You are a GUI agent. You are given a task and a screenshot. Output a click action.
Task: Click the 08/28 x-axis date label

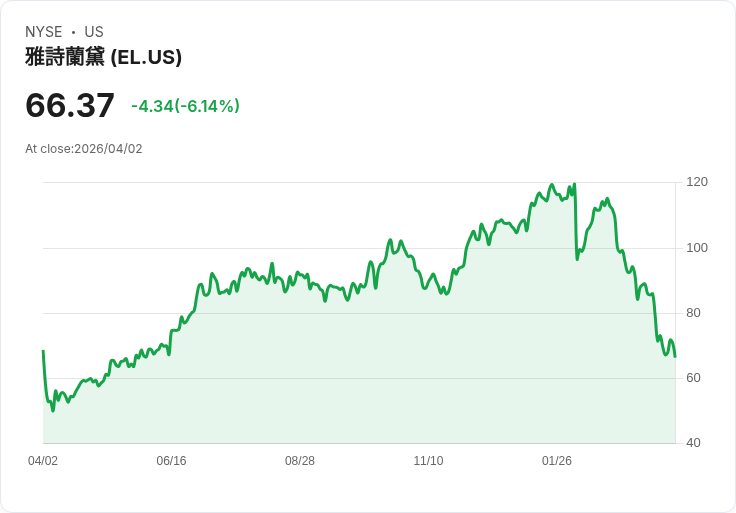coord(300,460)
